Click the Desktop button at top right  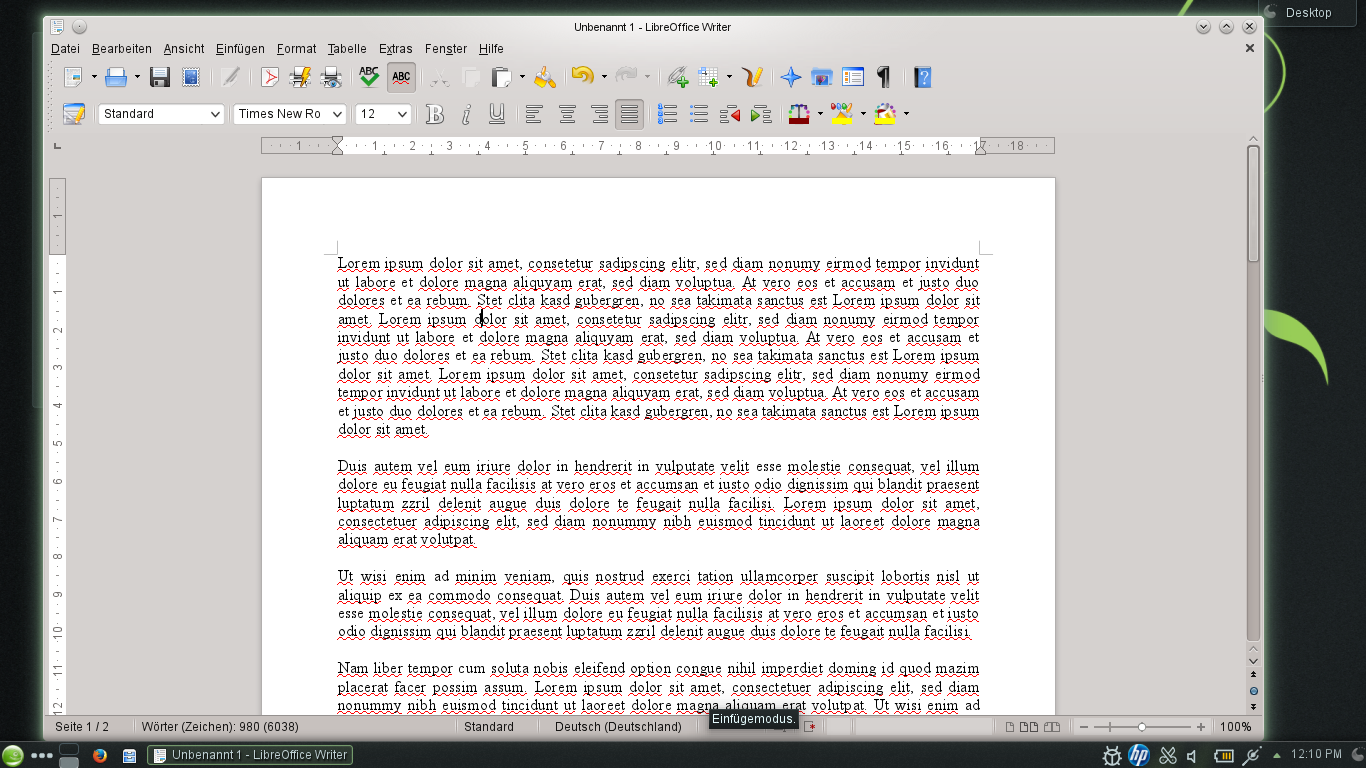click(1309, 12)
